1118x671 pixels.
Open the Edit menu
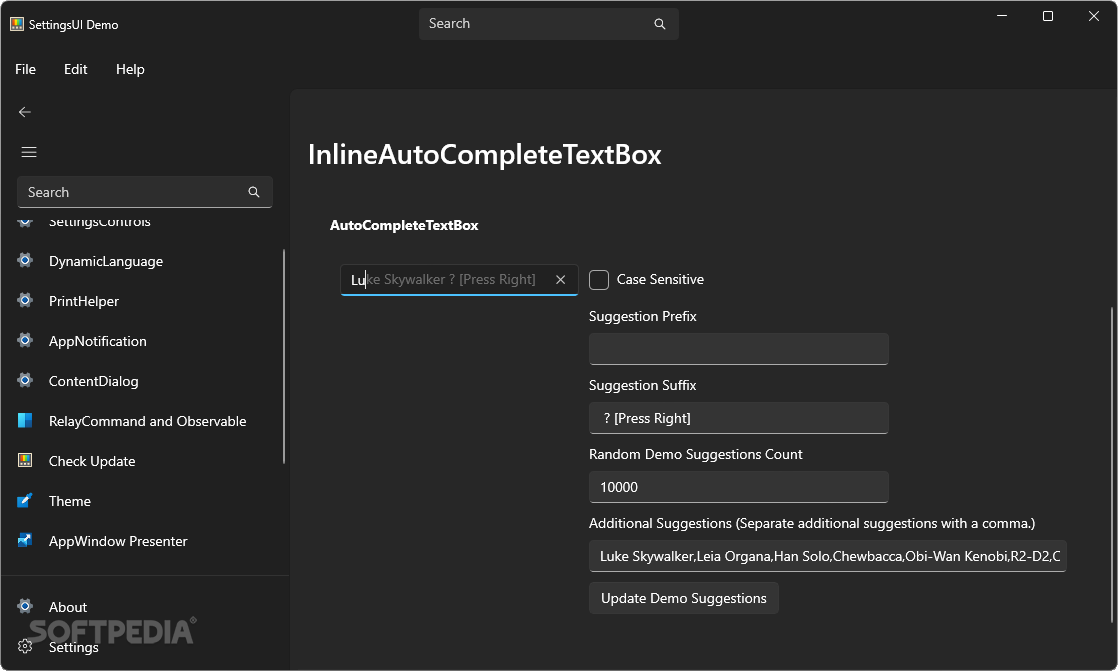click(x=76, y=69)
